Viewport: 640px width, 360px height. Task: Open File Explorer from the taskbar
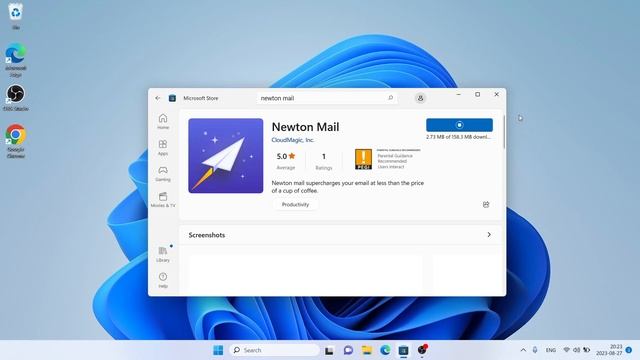pyautogui.click(x=367, y=350)
